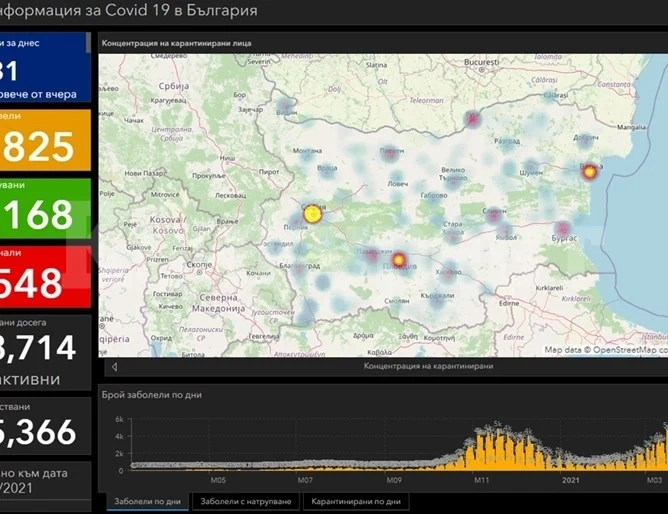Screen dimensions: 668x514
Task: Click the M05 label on chart axis
Action: pos(218,480)
